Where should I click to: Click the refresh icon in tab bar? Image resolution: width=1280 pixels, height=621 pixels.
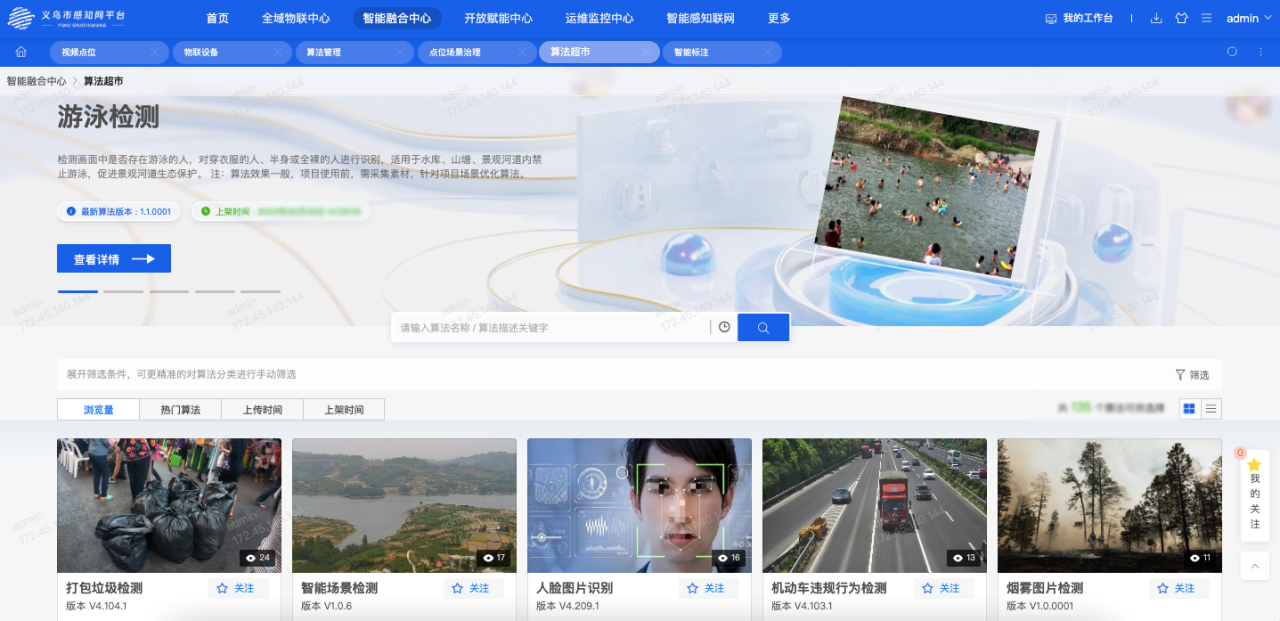1232,52
